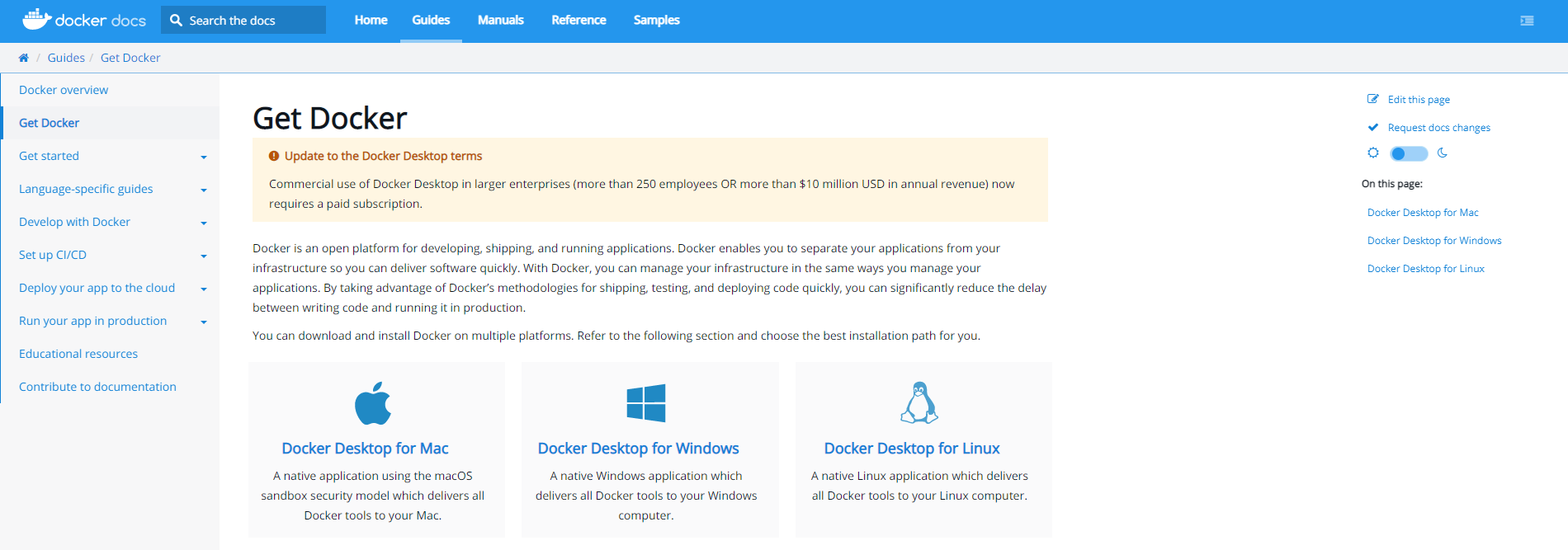Open the Guides tab
The height and width of the screenshot is (550, 1568).
431,20
